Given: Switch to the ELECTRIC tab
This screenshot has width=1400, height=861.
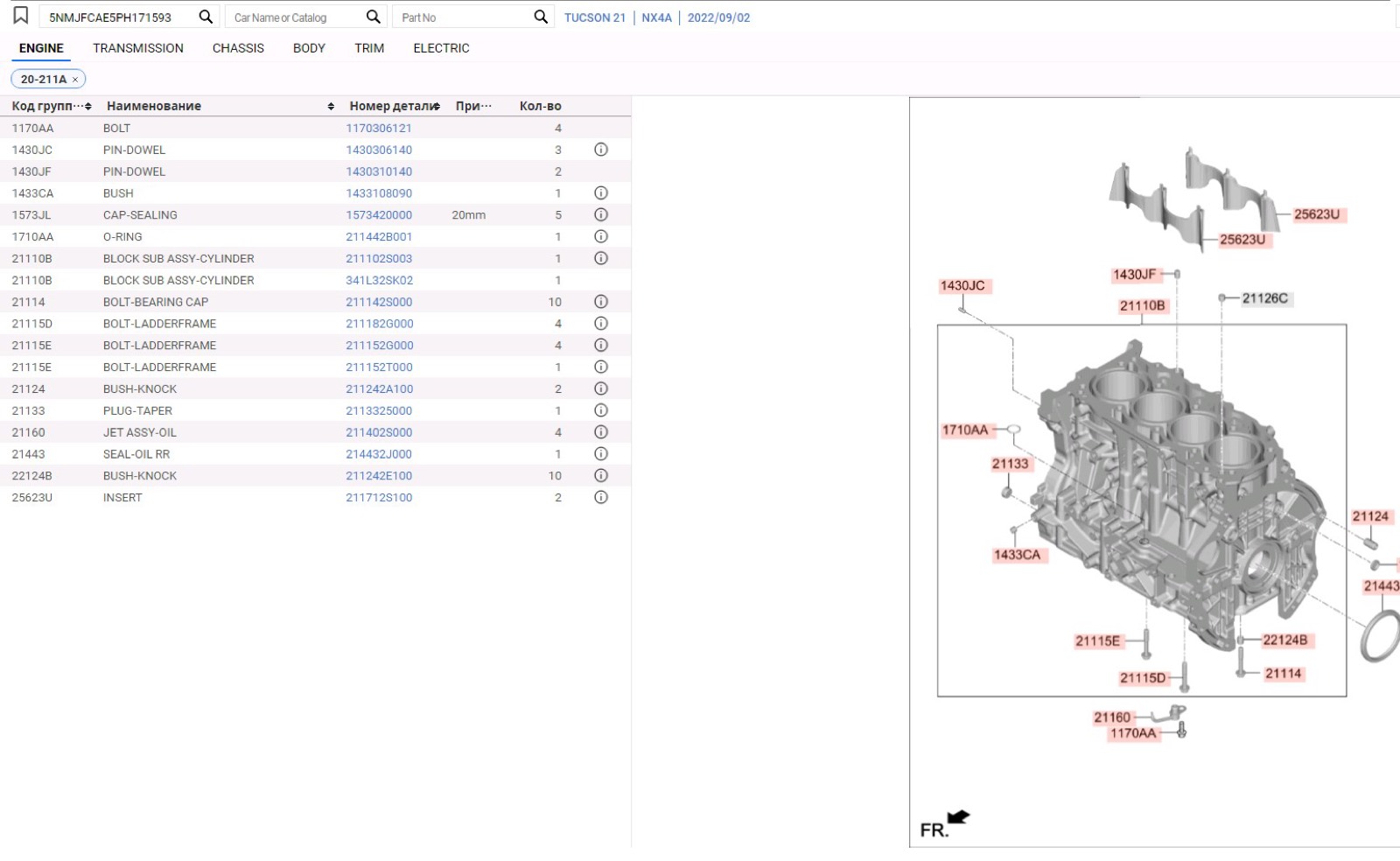Looking at the screenshot, I should [441, 48].
